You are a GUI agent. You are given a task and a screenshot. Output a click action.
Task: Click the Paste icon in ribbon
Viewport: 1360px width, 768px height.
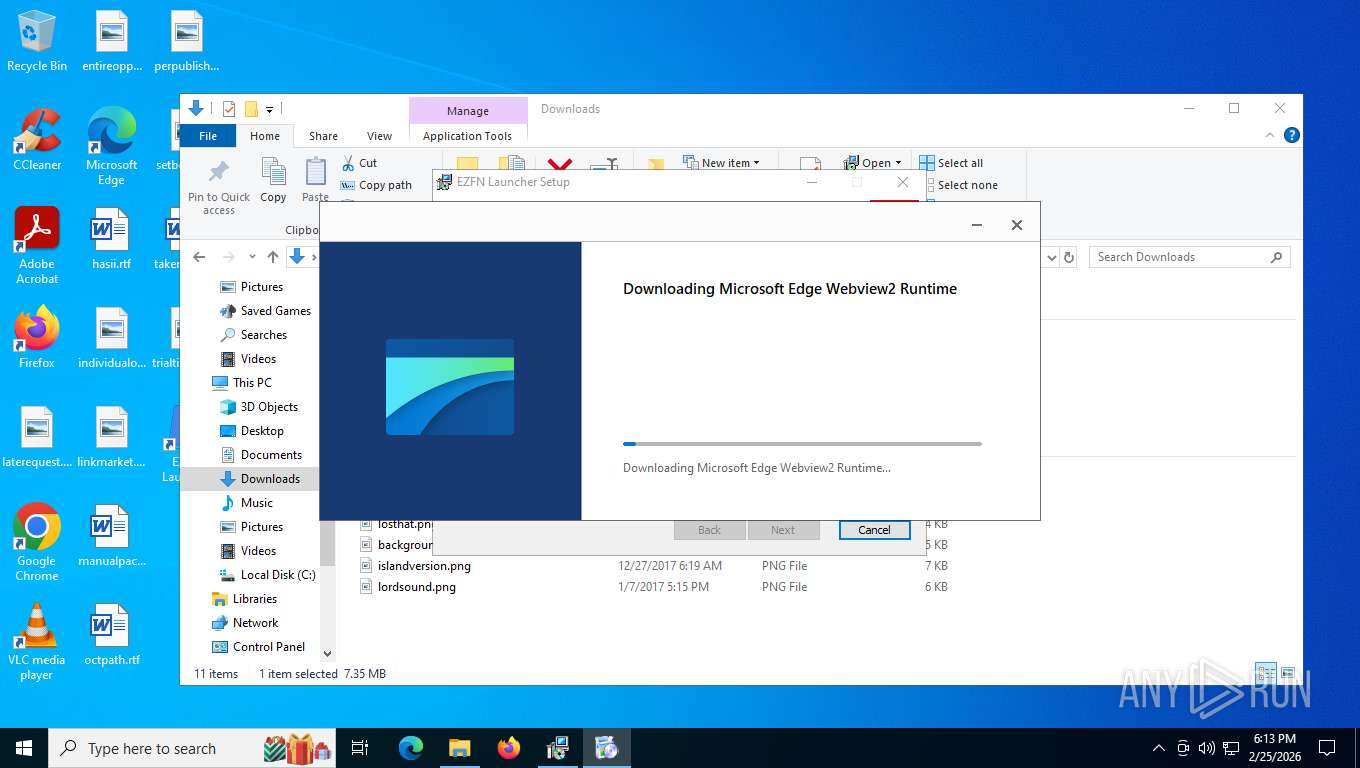click(x=315, y=171)
